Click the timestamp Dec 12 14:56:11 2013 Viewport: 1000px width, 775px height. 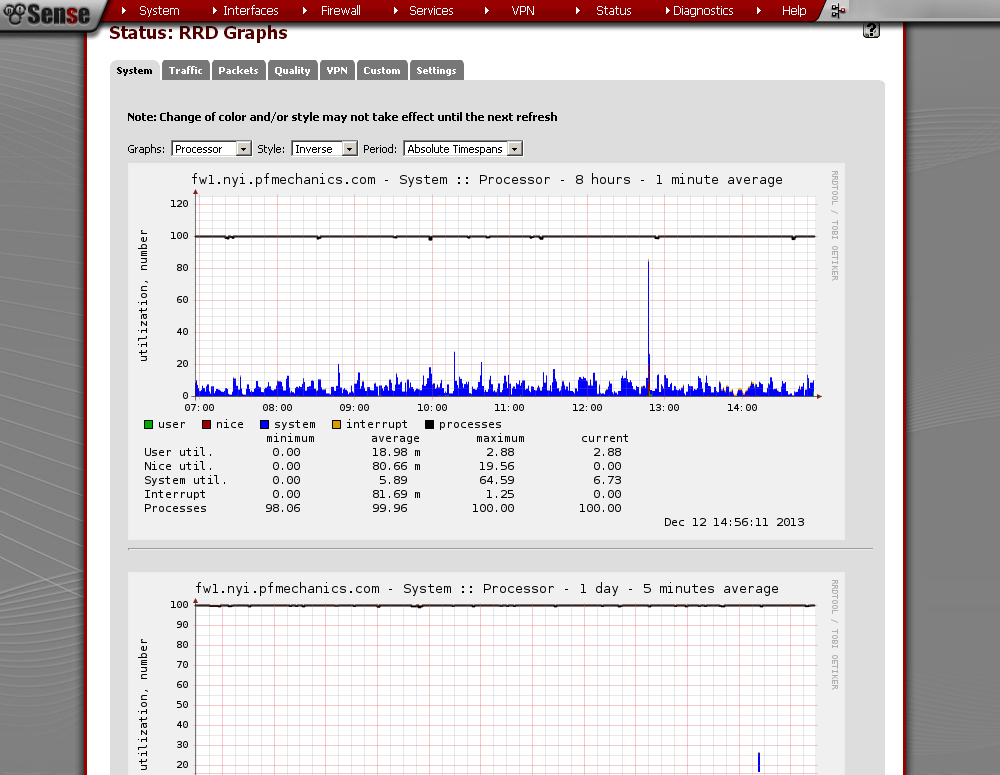tap(734, 522)
